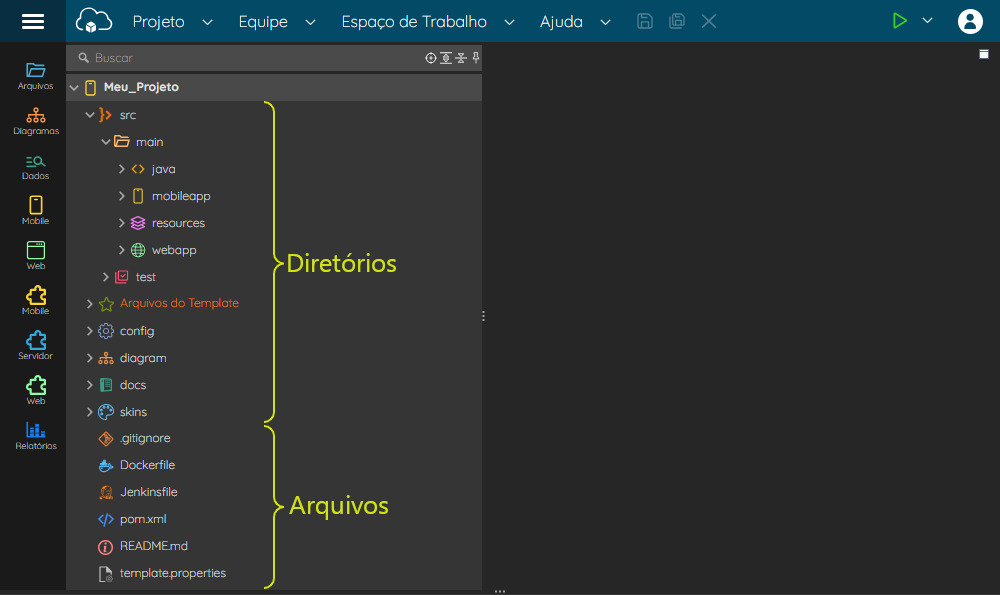Click the save all files icon

point(677,21)
